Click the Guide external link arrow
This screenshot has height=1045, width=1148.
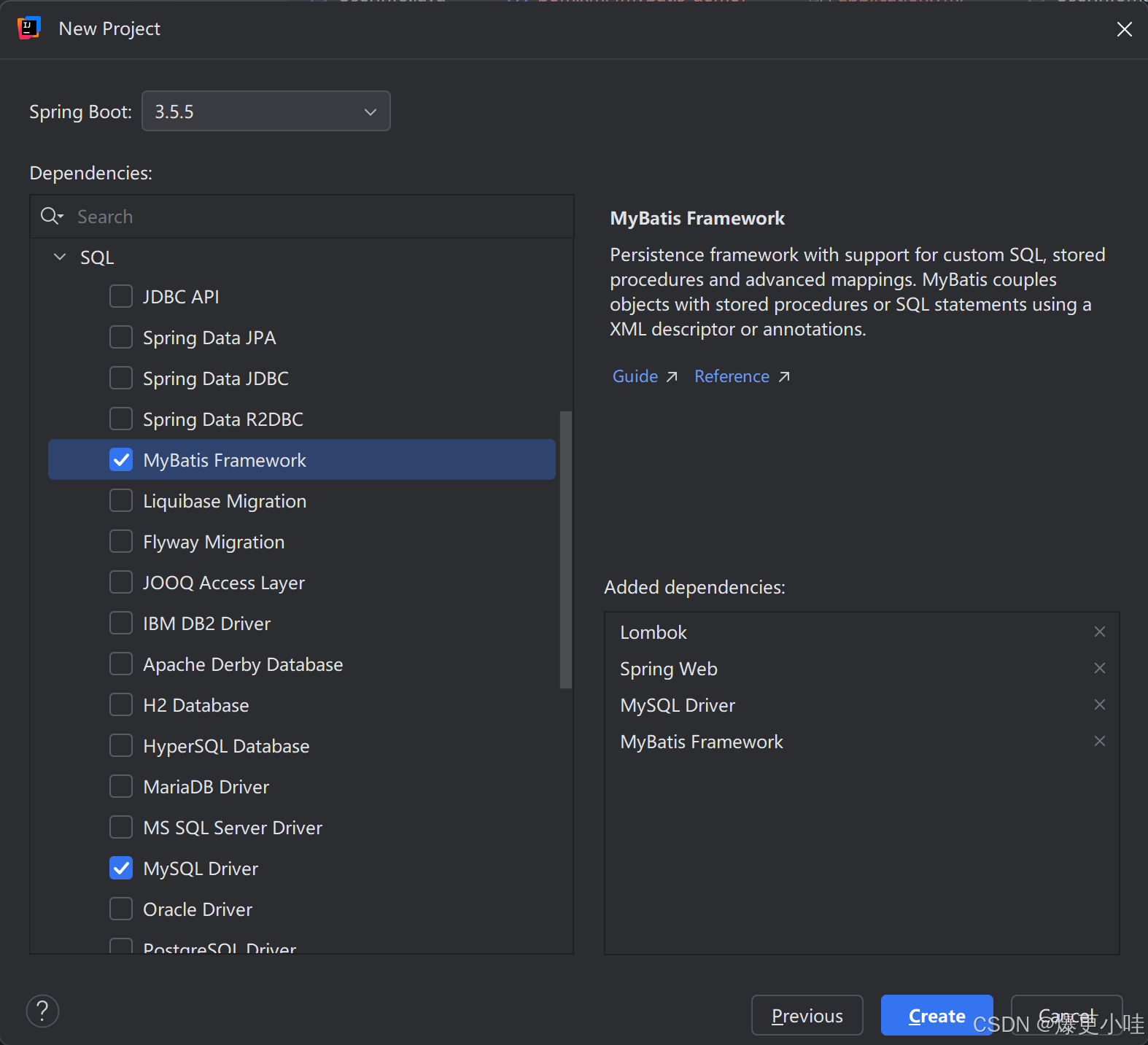click(672, 376)
